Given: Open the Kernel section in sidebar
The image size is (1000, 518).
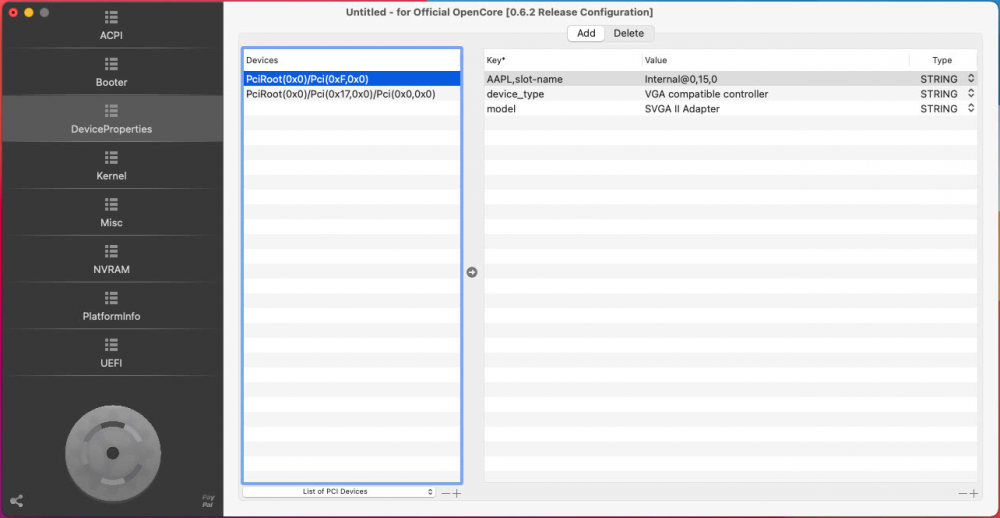Looking at the screenshot, I should coord(112,166).
